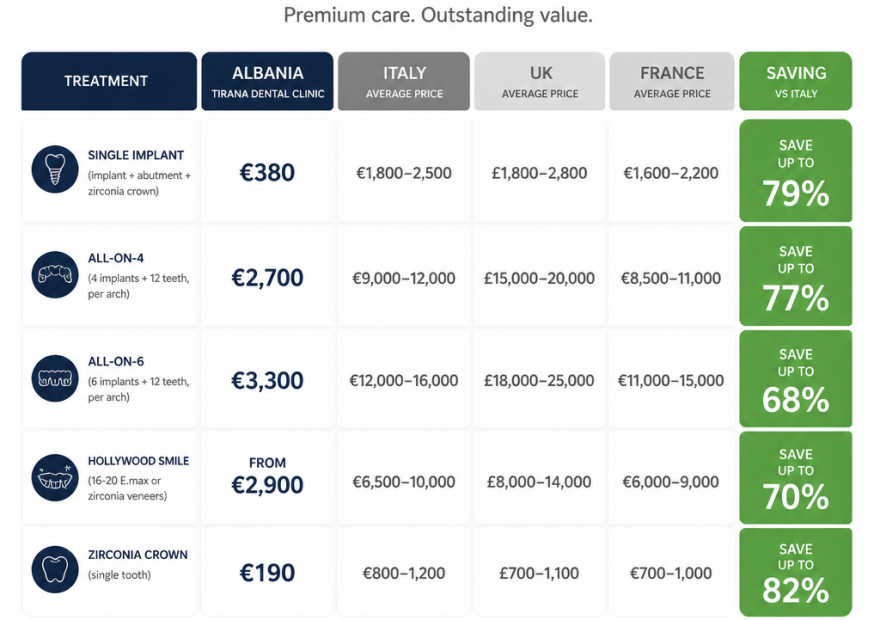Click the Save up to 79% badge

(796, 171)
